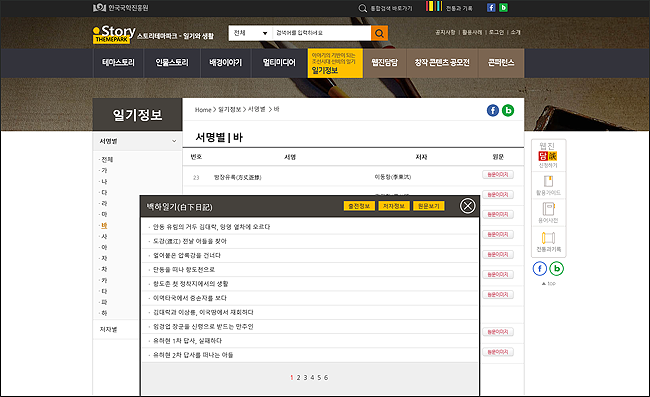Click 일기정보 in the breadcrumb
Screen dimensions: 650x397
point(230,109)
